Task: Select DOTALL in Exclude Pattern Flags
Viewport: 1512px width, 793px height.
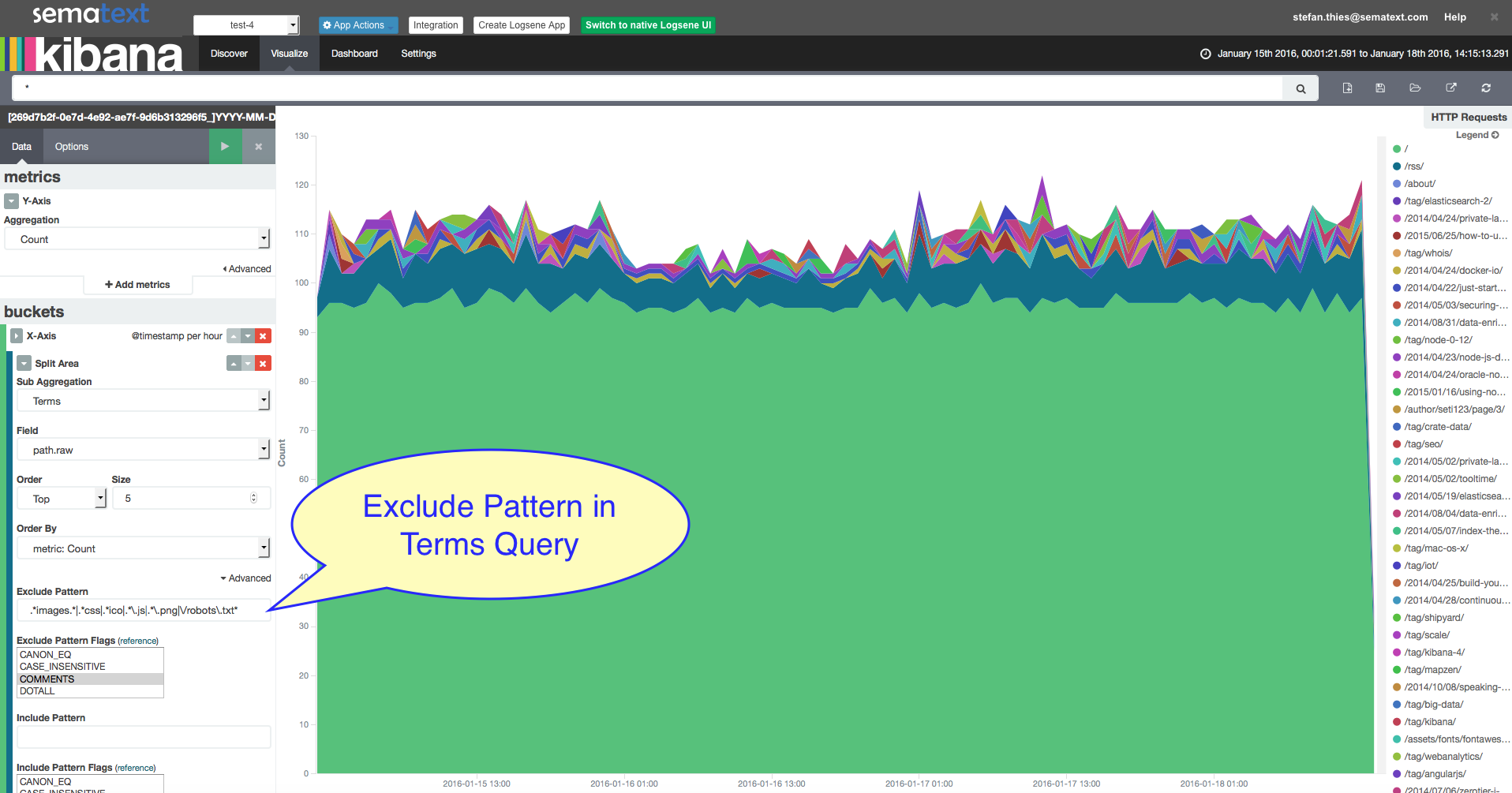Action: [x=90, y=691]
